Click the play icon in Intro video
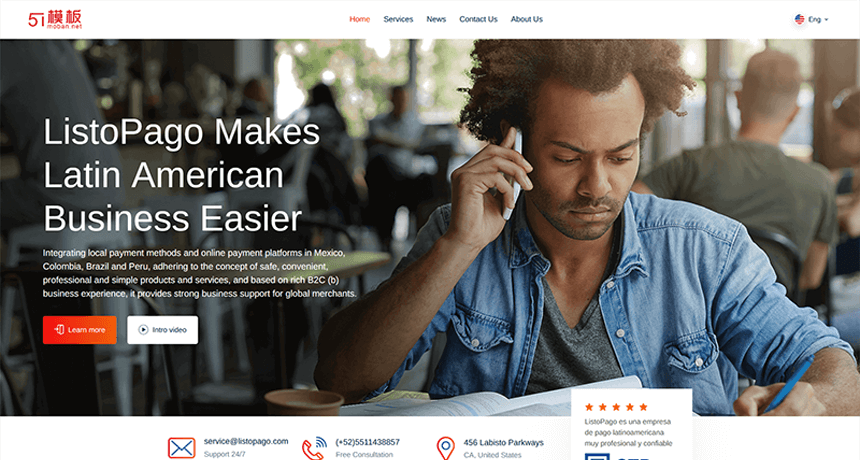This screenshot has width=860, height=460. 143,330
